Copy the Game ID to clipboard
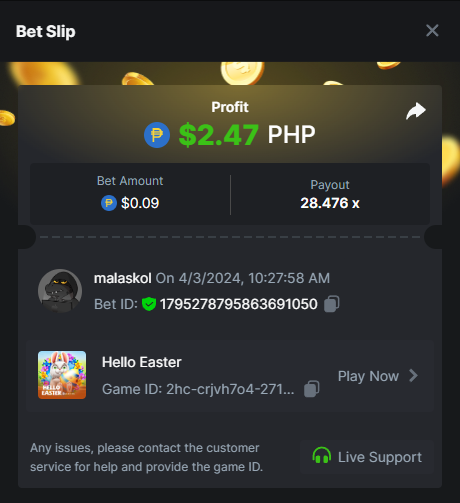 (x=312, y=389)
